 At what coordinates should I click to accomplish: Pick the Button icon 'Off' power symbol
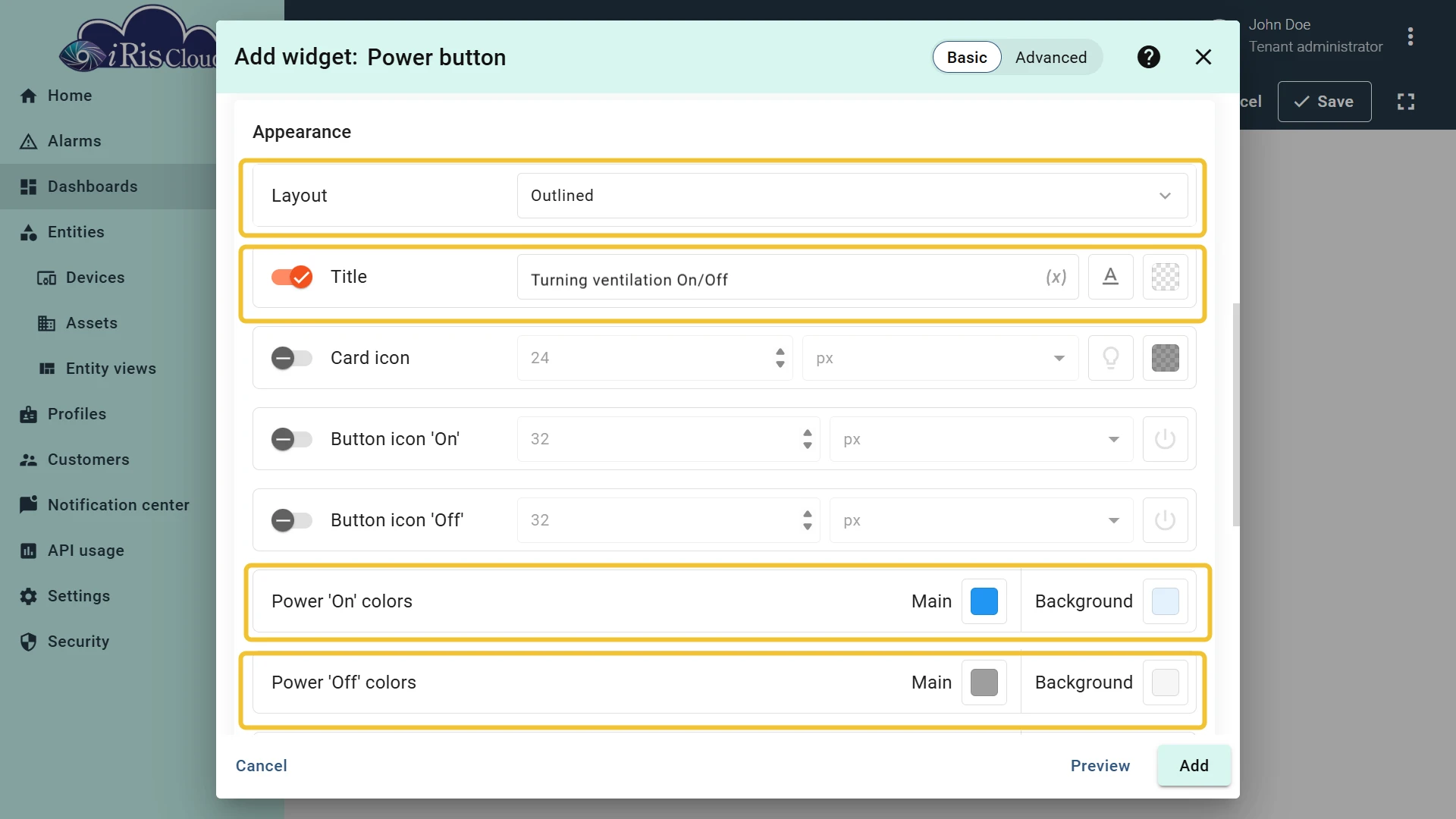[x=1165, y=520]
